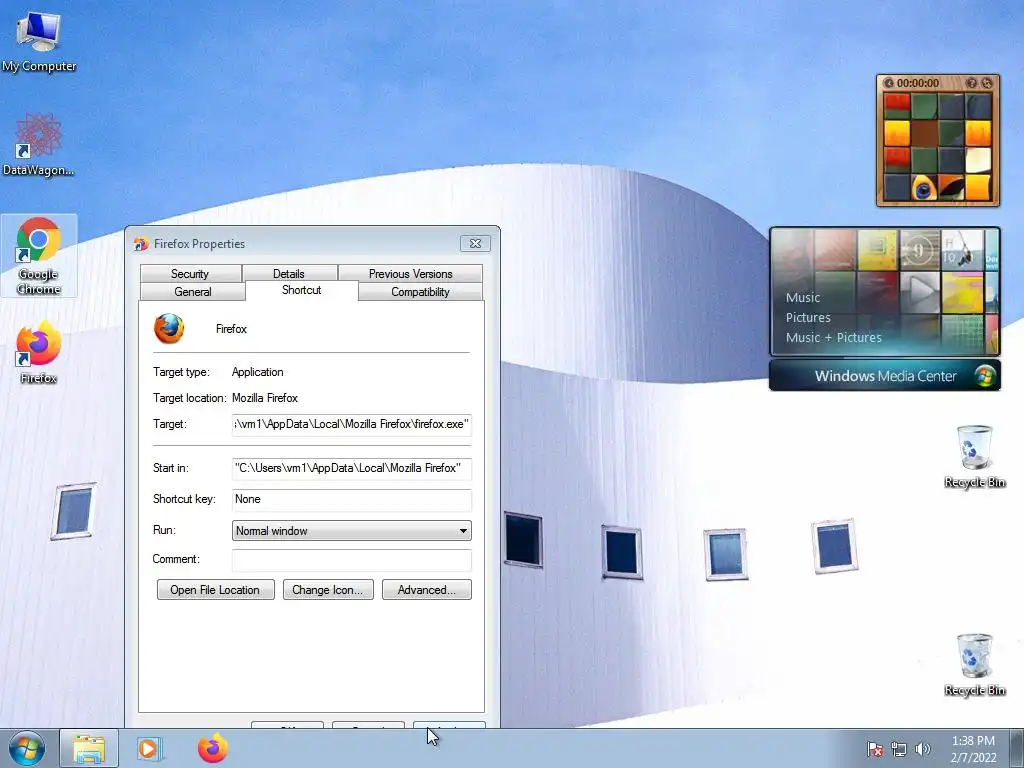The height and width of the screenshot is (768, 1024).
Task: Click the Firefox logo inside the Shortcut tab
Action: pyautogui.click(x=169, y=328)
